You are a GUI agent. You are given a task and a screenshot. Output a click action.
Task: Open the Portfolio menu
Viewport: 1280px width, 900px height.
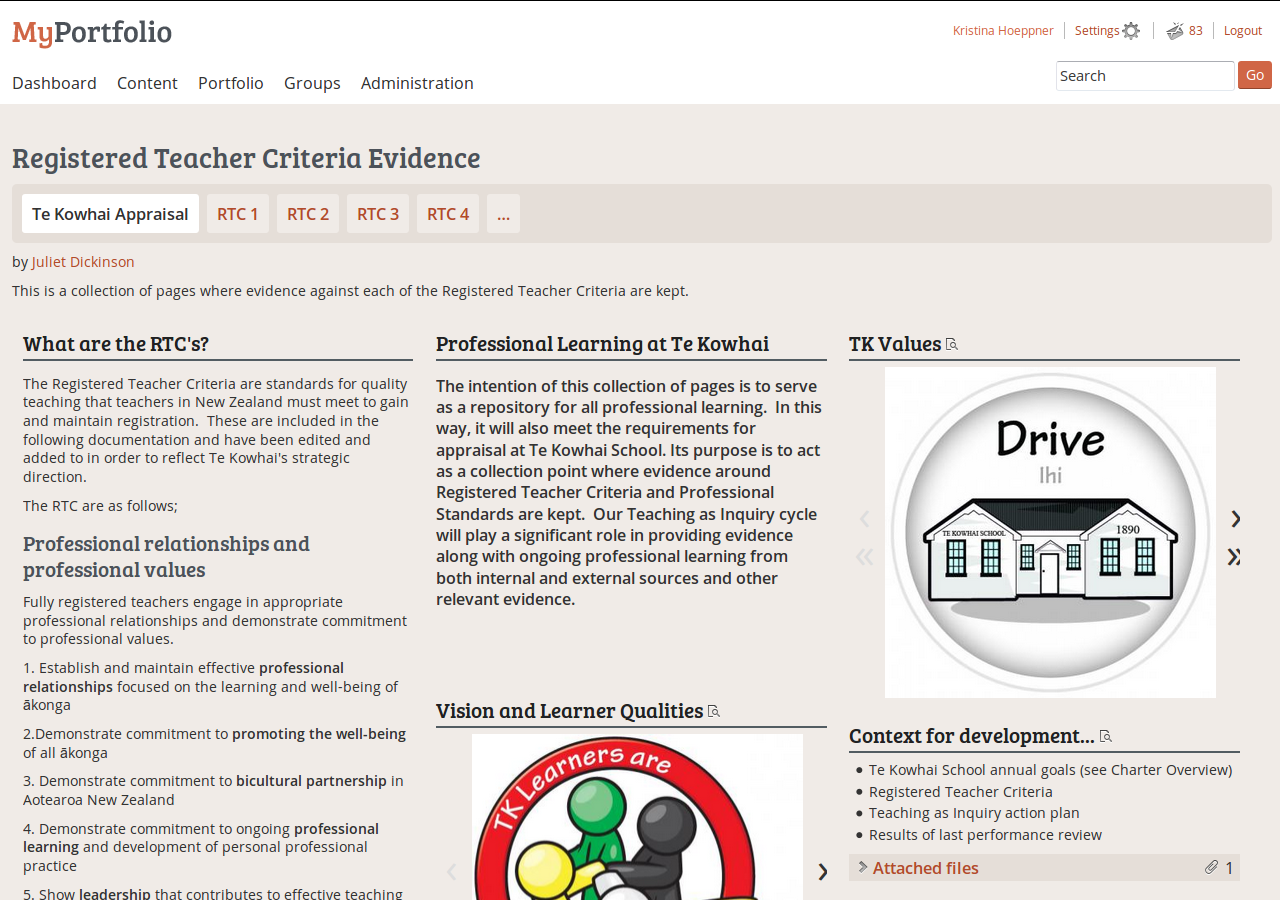click(231, 83)
